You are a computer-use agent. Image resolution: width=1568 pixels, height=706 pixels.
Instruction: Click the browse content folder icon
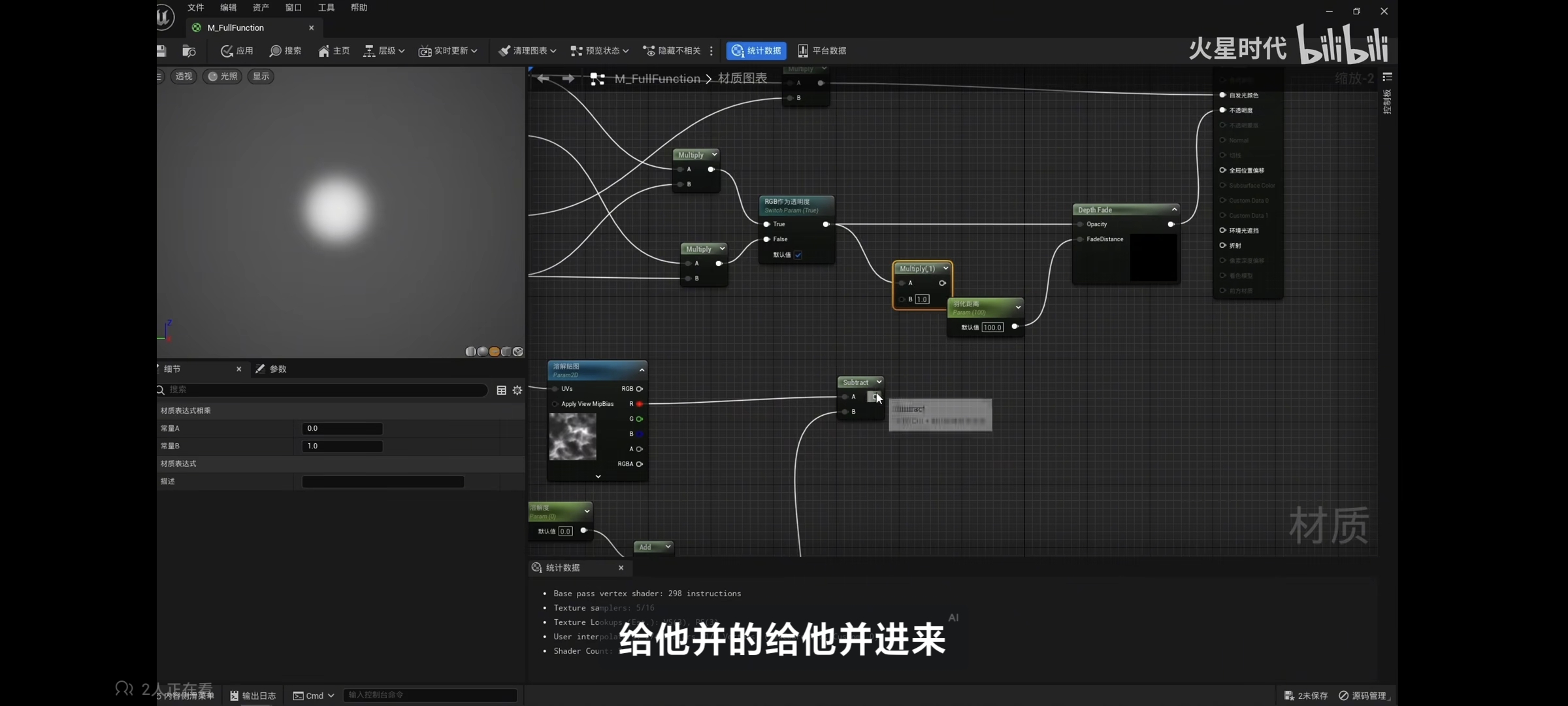pos(189,50)
